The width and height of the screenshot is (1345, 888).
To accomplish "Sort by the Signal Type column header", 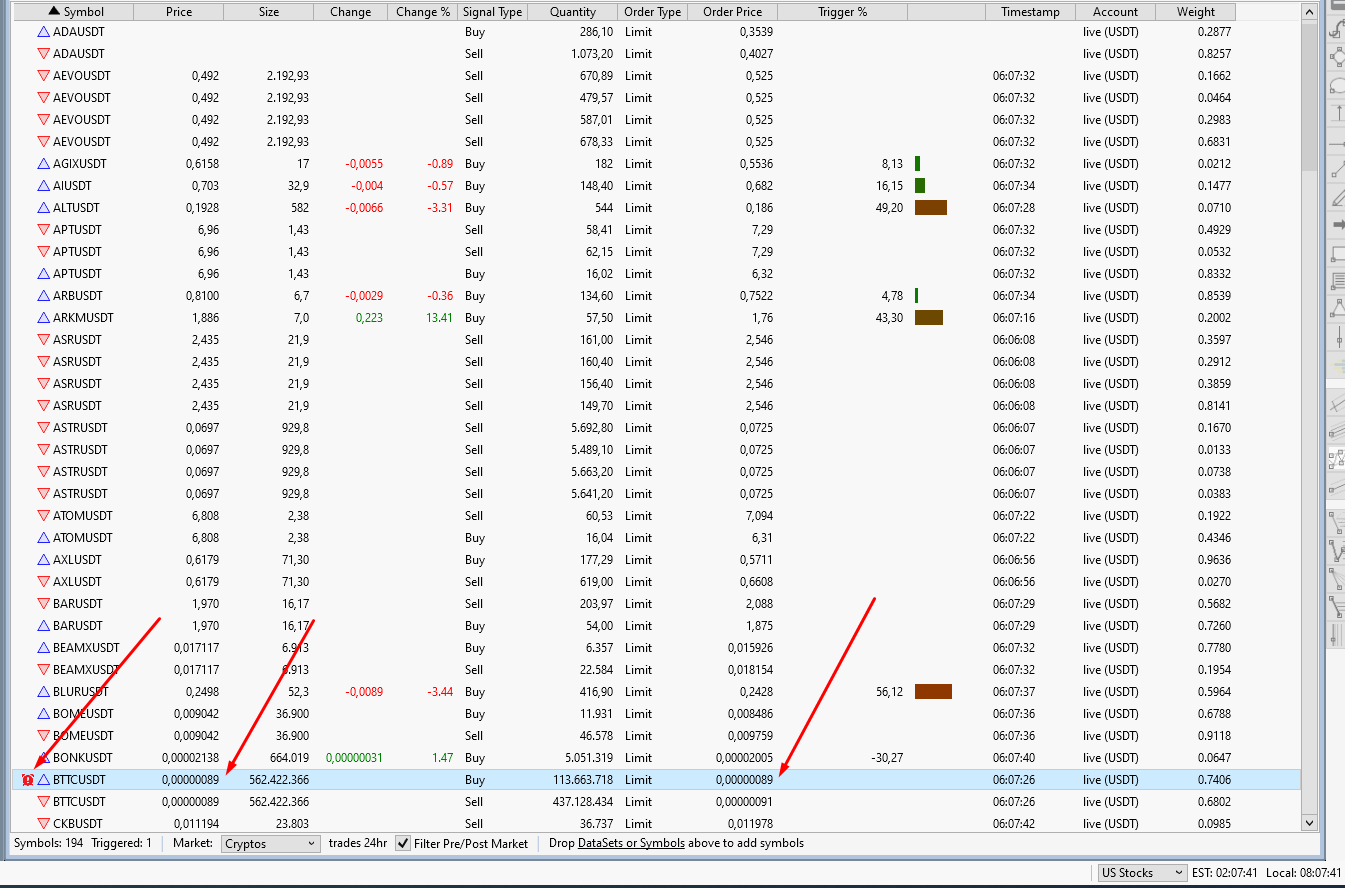I will (x=492, y=12).
